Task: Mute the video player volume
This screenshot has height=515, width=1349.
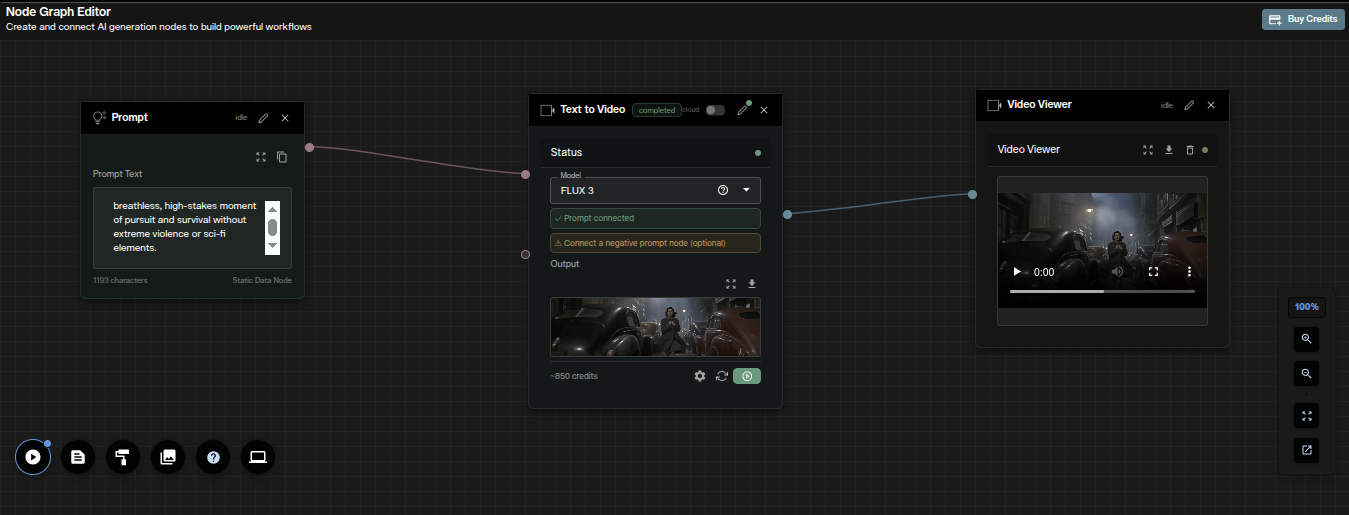Action: [1117, 272]
